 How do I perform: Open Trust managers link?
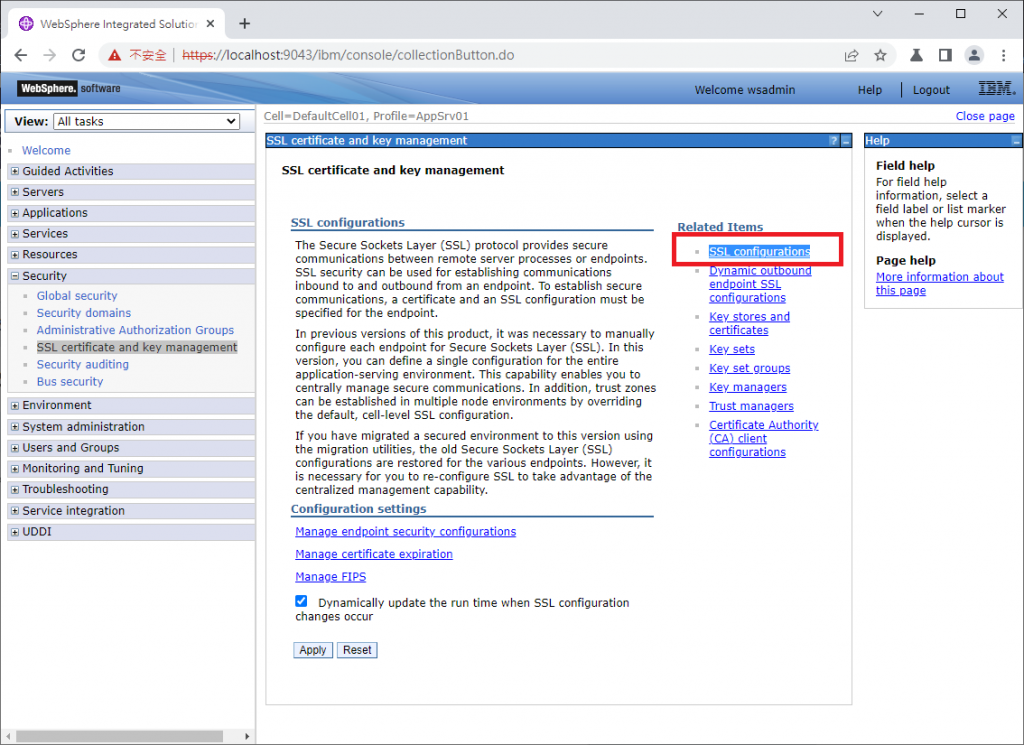coord(752,406)
